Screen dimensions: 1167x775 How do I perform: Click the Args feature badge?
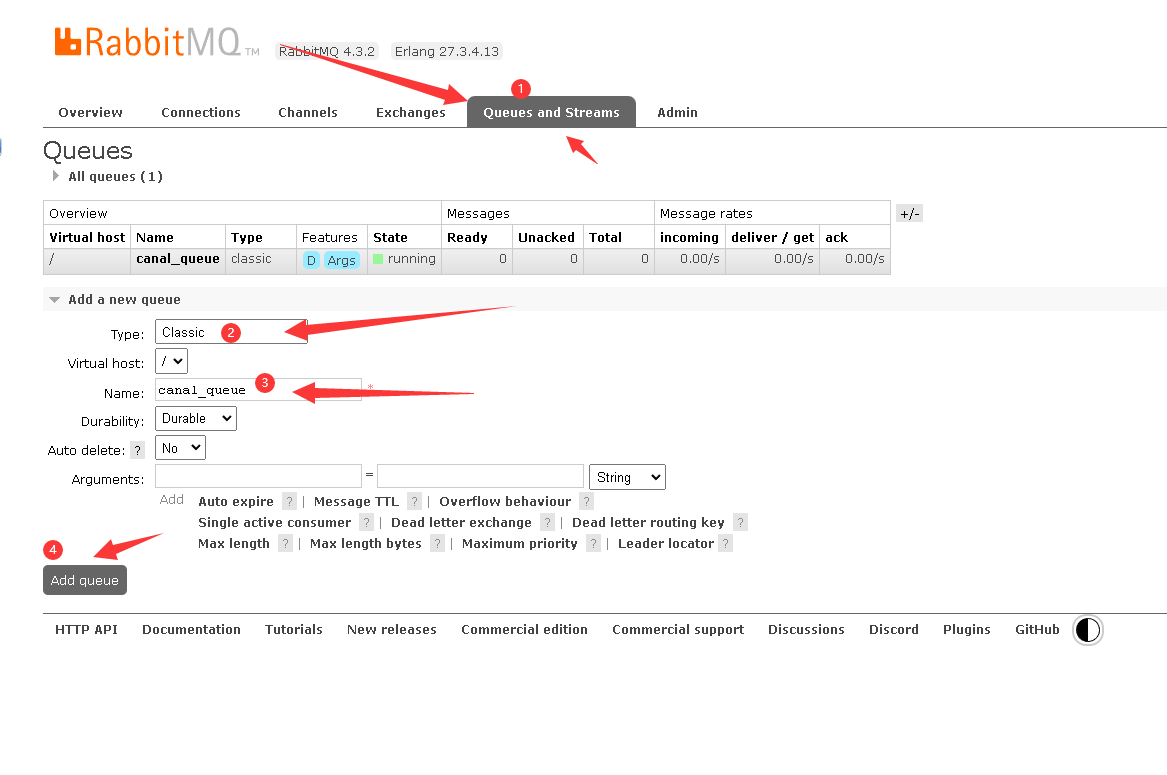(x=342, y=261)
